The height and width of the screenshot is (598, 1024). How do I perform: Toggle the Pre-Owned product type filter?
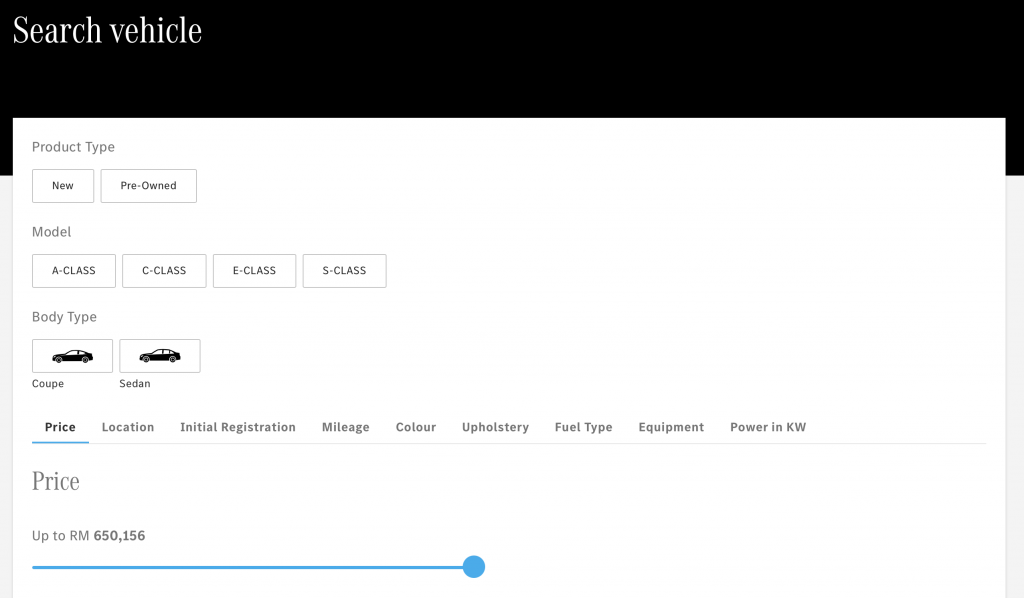pos(148,186)
